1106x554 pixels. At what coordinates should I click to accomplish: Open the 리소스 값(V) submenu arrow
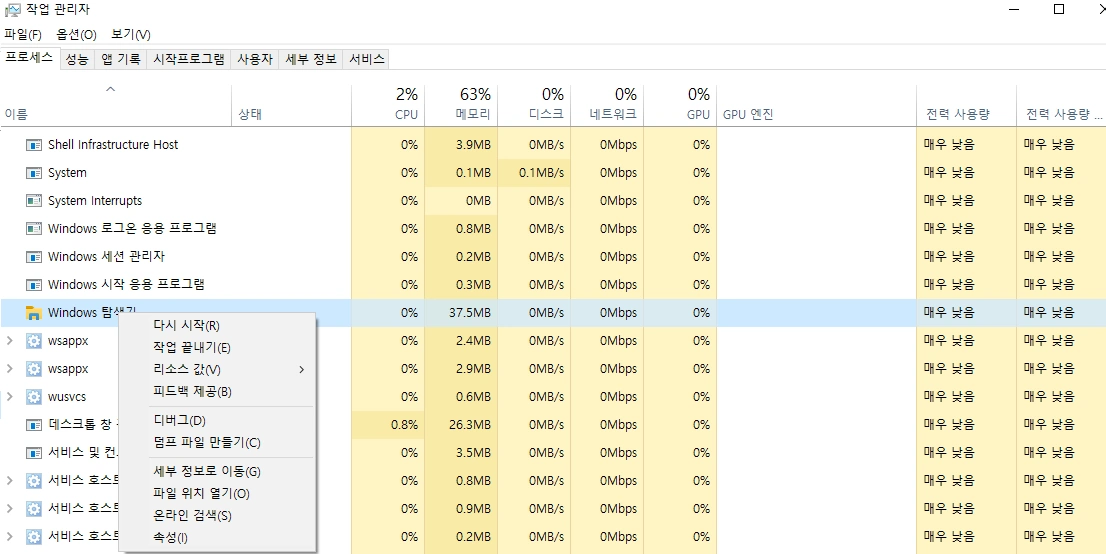coord(302,370)
